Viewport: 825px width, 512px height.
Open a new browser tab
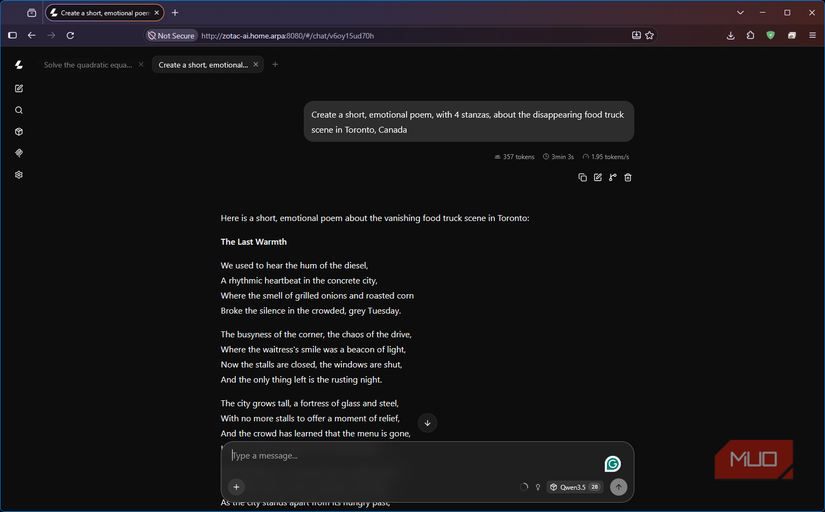tap(175, 13)
